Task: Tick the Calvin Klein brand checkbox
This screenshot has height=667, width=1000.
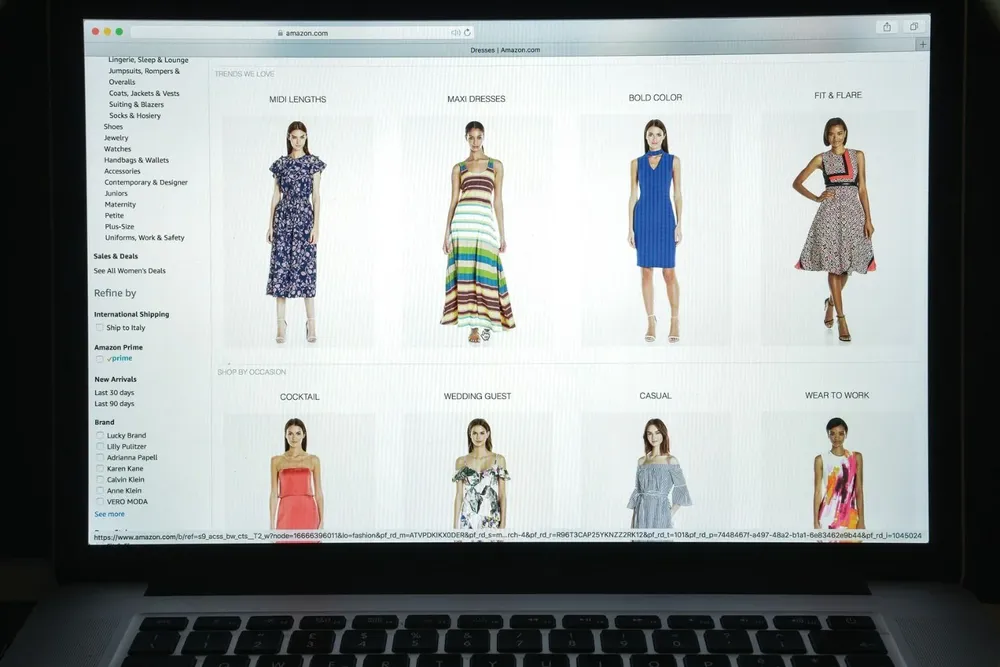Action: click(x=100, y=479)
